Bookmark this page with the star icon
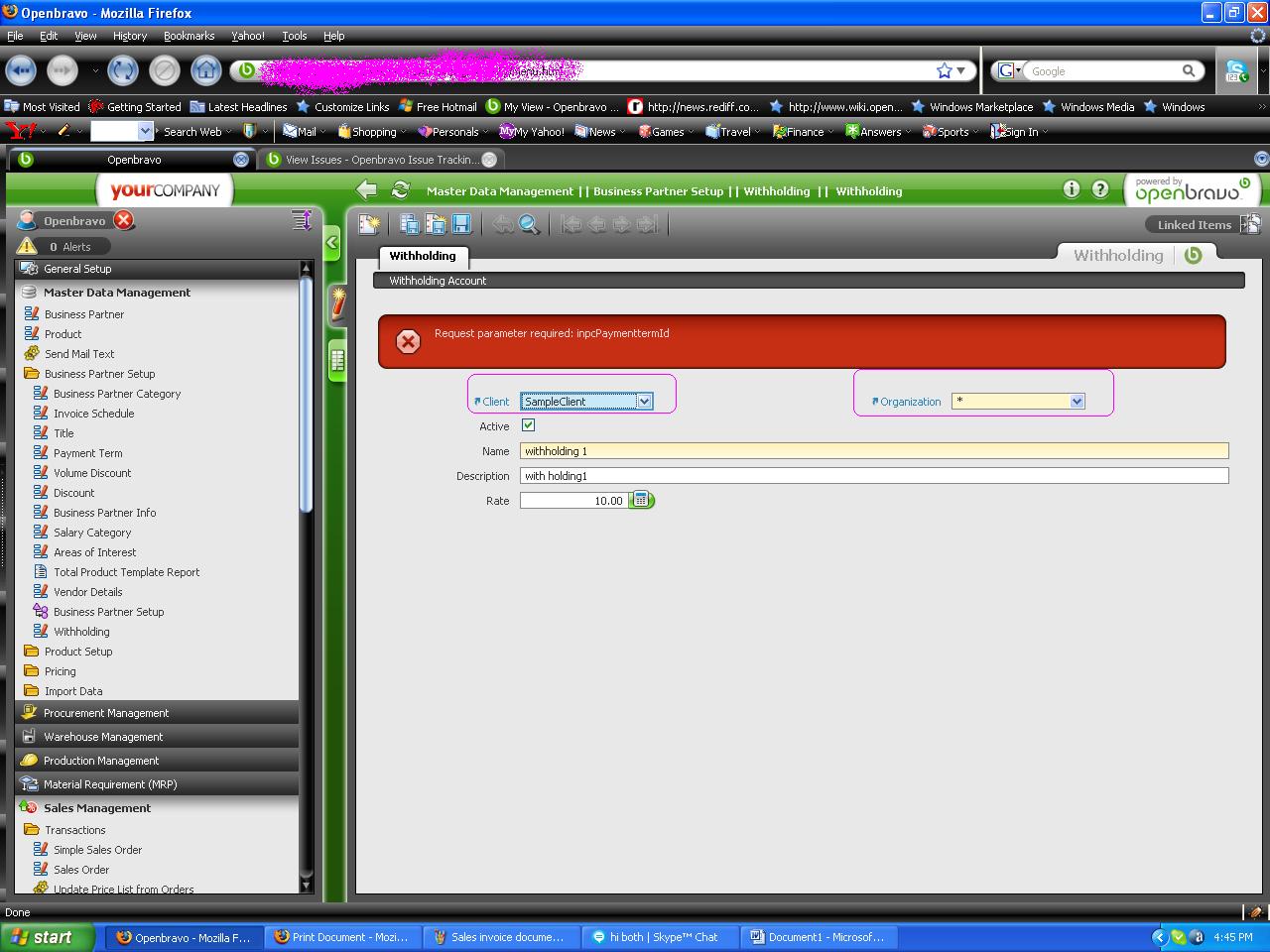1270x952 pixels. pos(945,70)
